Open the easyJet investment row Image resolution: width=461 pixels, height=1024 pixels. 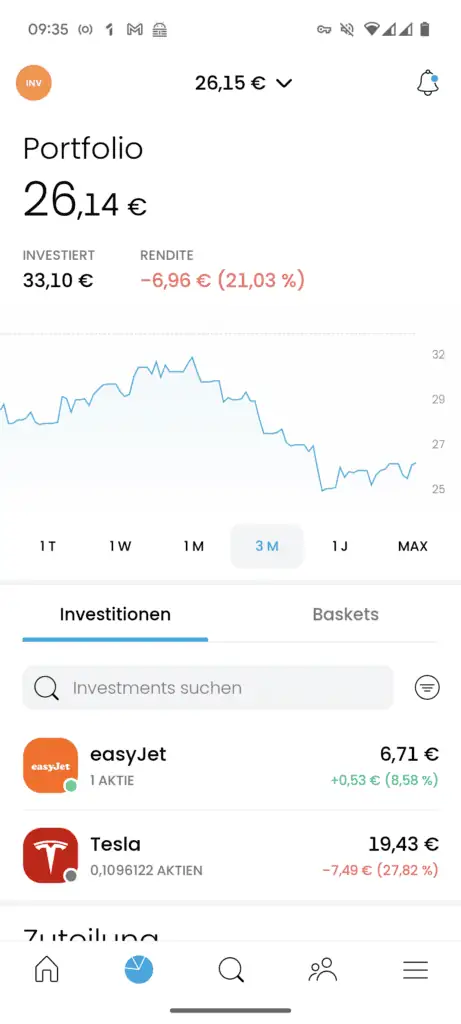pyautogui.click(x=230, y=765)
